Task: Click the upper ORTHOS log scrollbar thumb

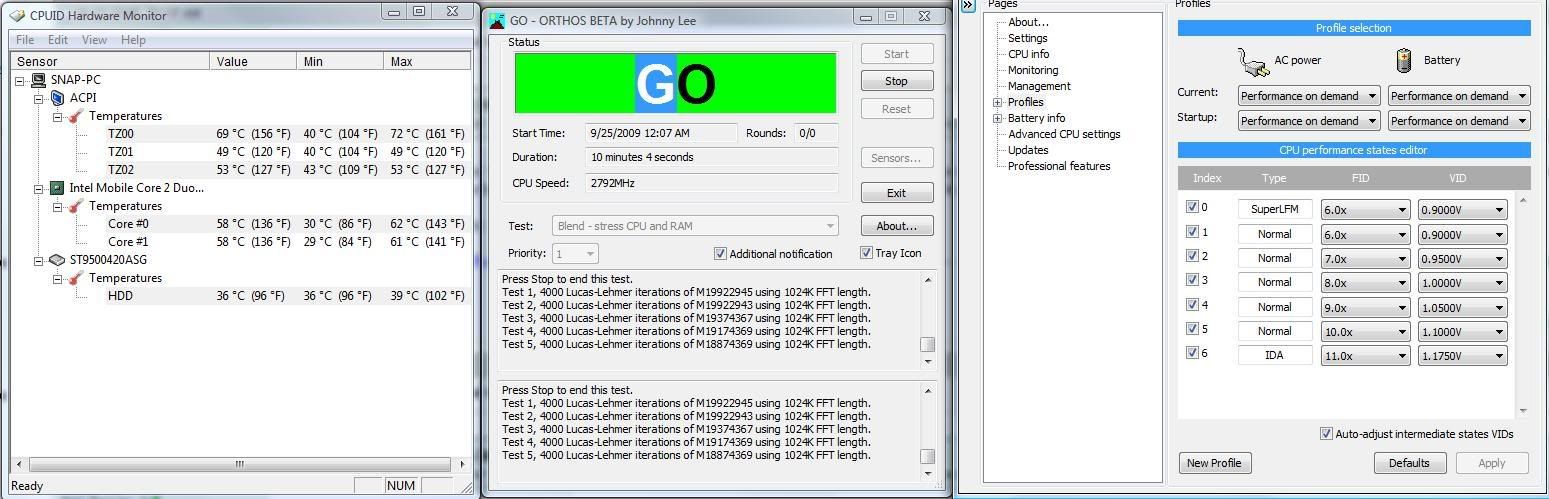Action: (x=927, y=344)
